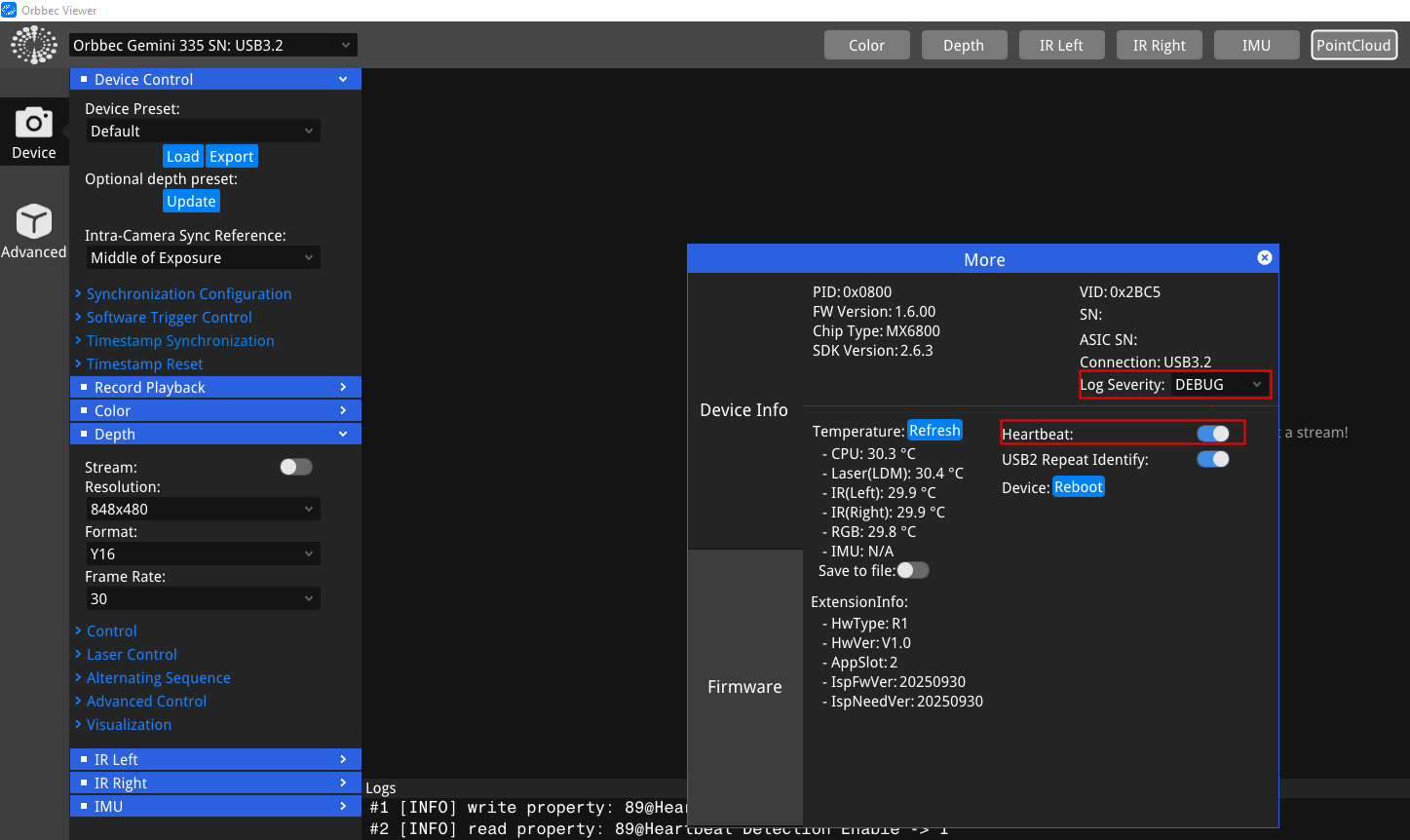The width and height of the screenshot is (1410, 840).
Task: Open the camera device selector
Action: 212,45
